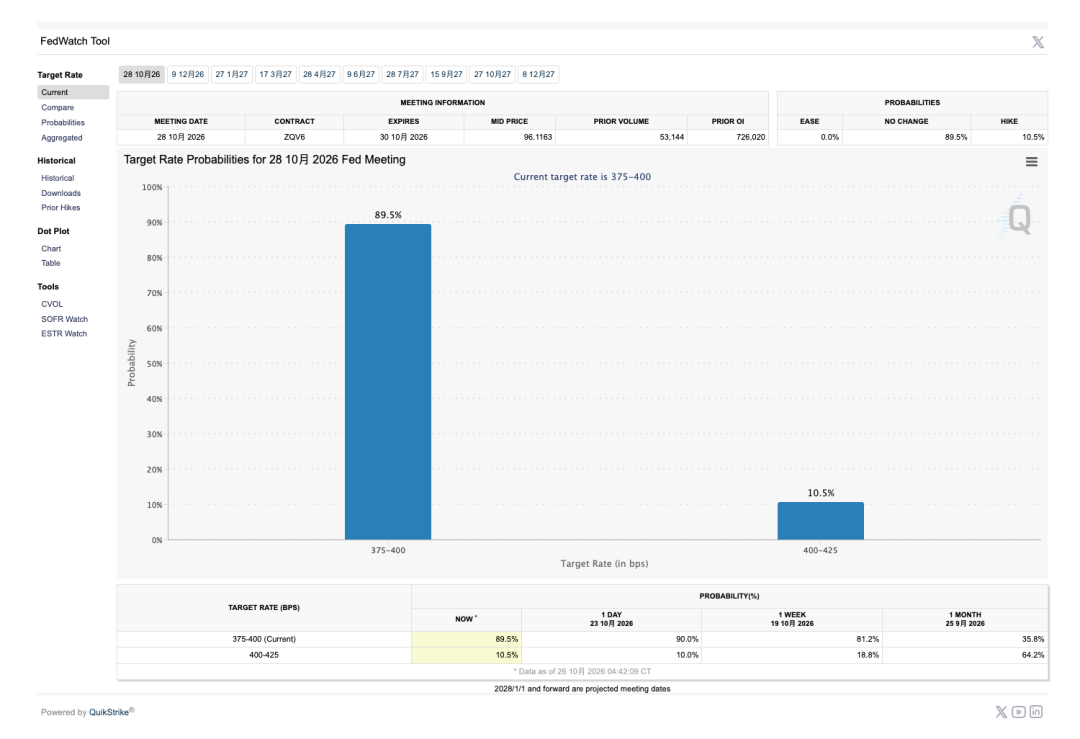Select the 8 12月27 meeting tab
This screenshot has height=739, width=1080.
[x=539, y=74]
